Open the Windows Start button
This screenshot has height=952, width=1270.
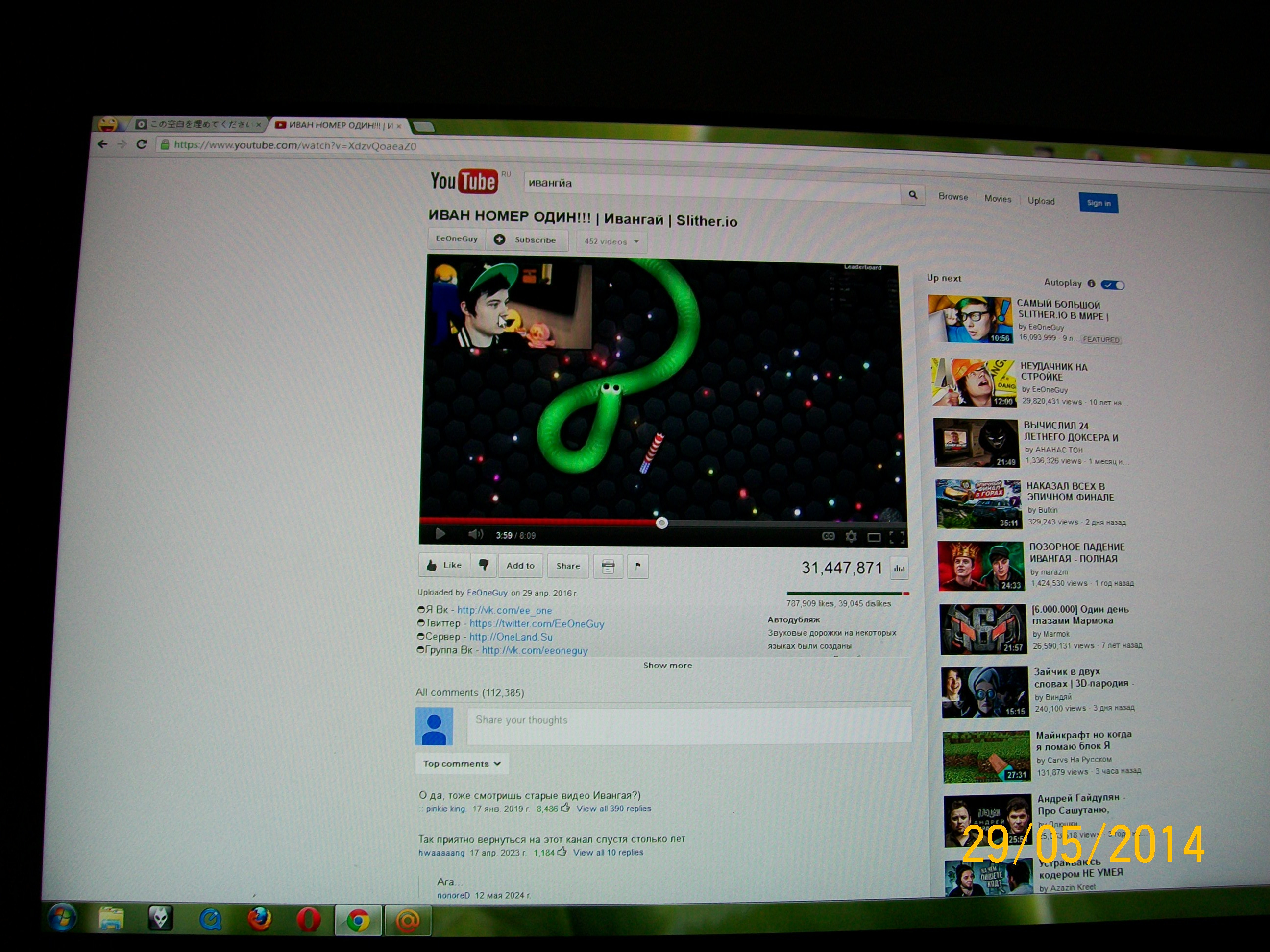61,918
